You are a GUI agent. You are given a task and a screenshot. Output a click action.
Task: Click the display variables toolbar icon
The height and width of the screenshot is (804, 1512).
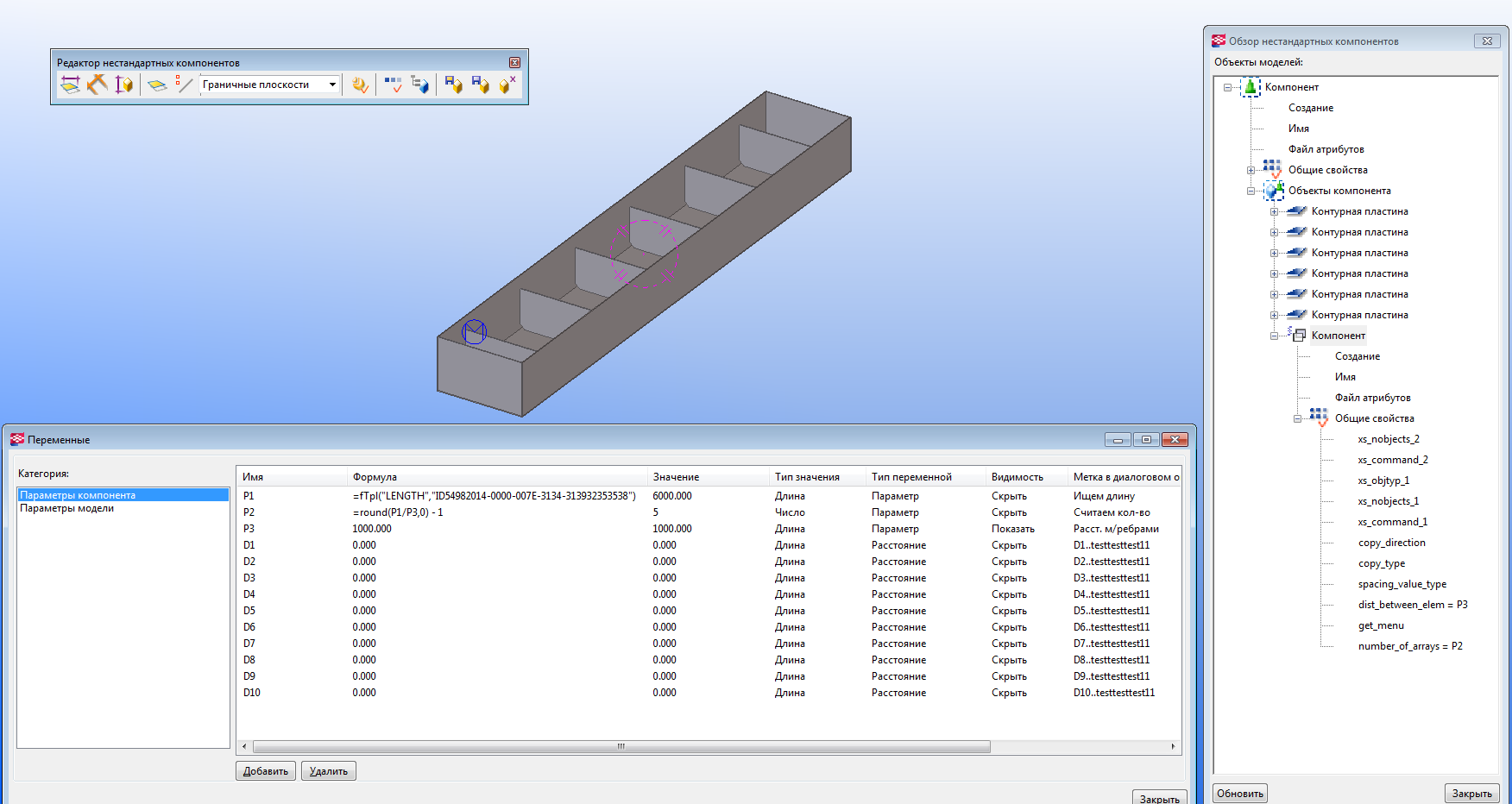[x=393, y=85]
